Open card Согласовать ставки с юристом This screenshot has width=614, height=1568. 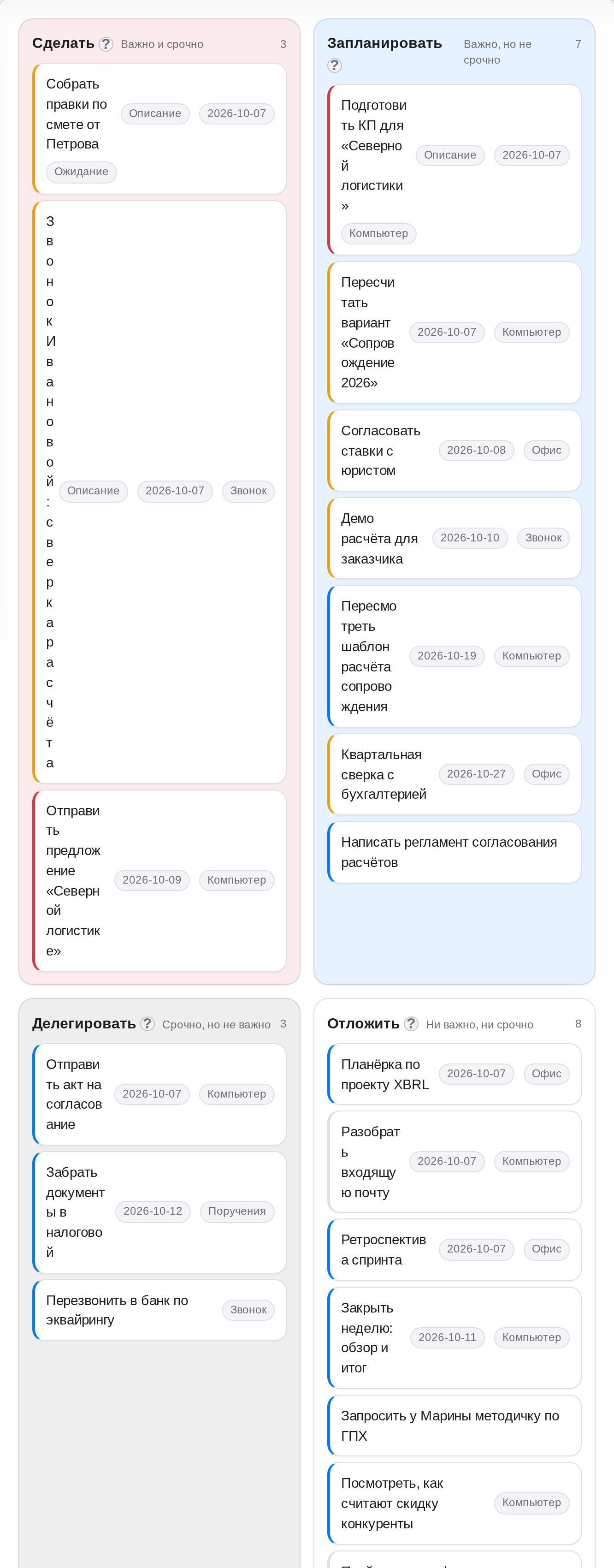454,451
